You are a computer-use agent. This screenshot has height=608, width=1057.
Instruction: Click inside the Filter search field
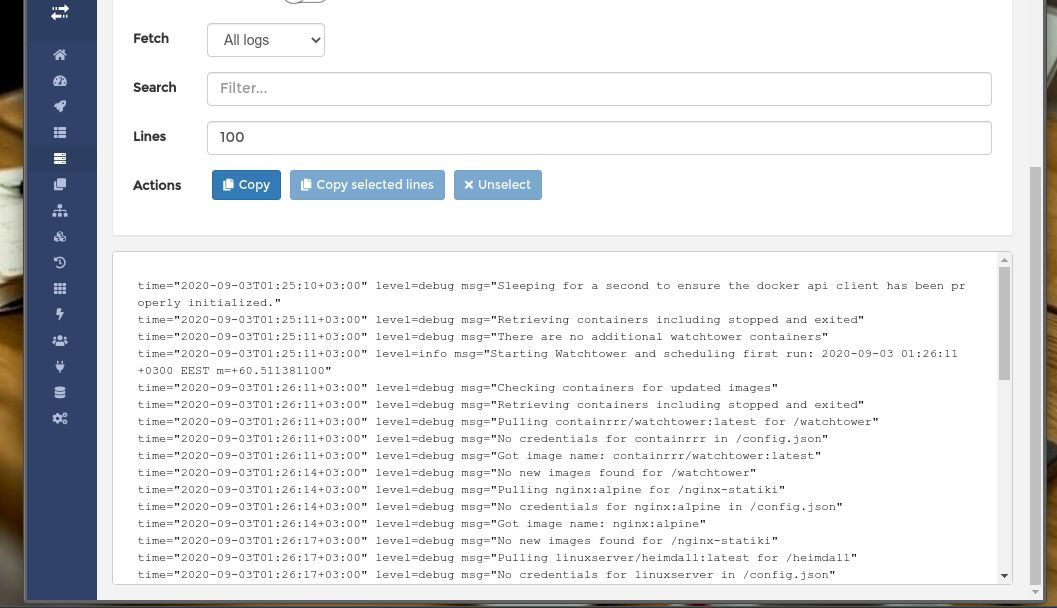coord(598,88)
